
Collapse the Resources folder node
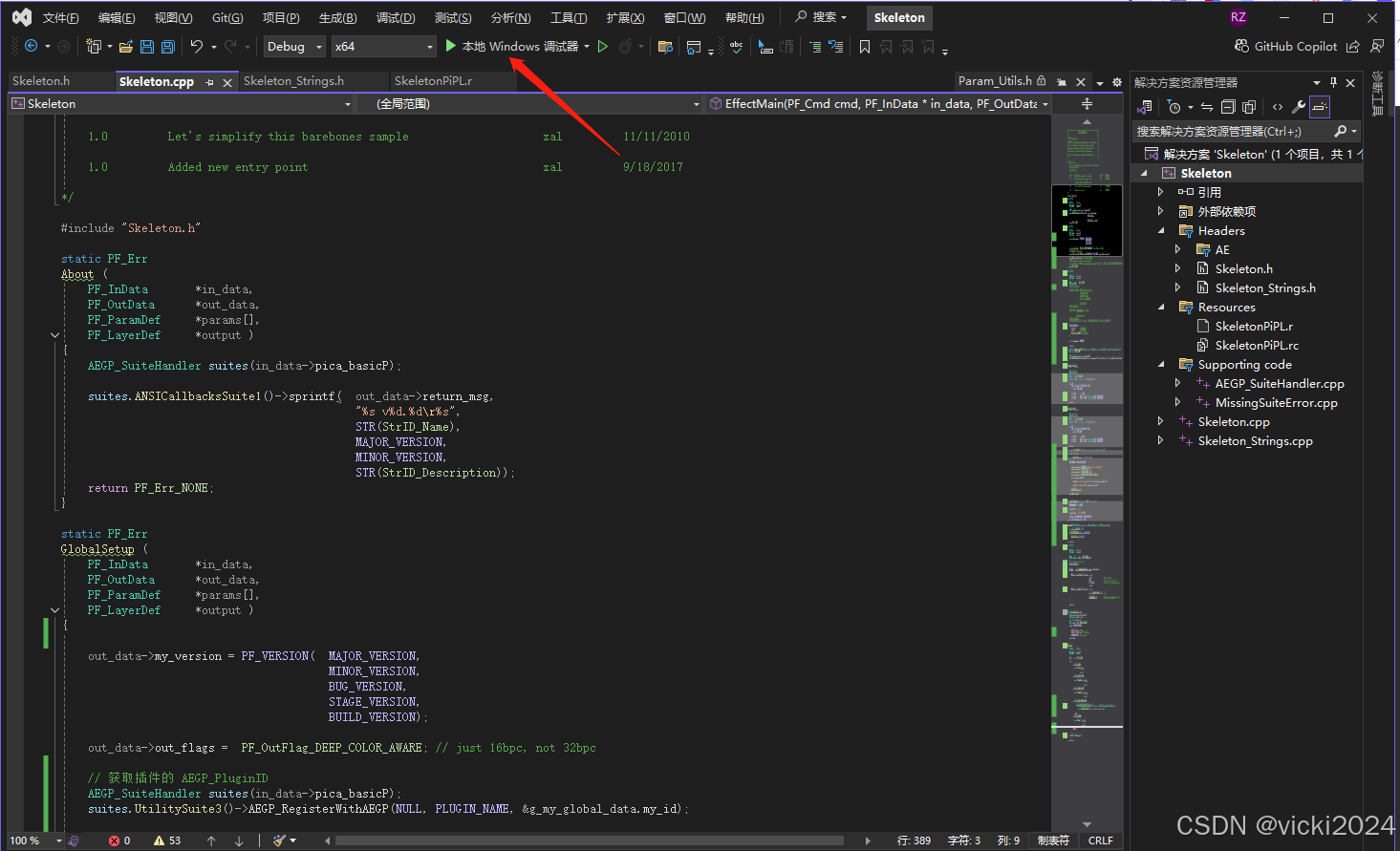tap(1161, 307)
